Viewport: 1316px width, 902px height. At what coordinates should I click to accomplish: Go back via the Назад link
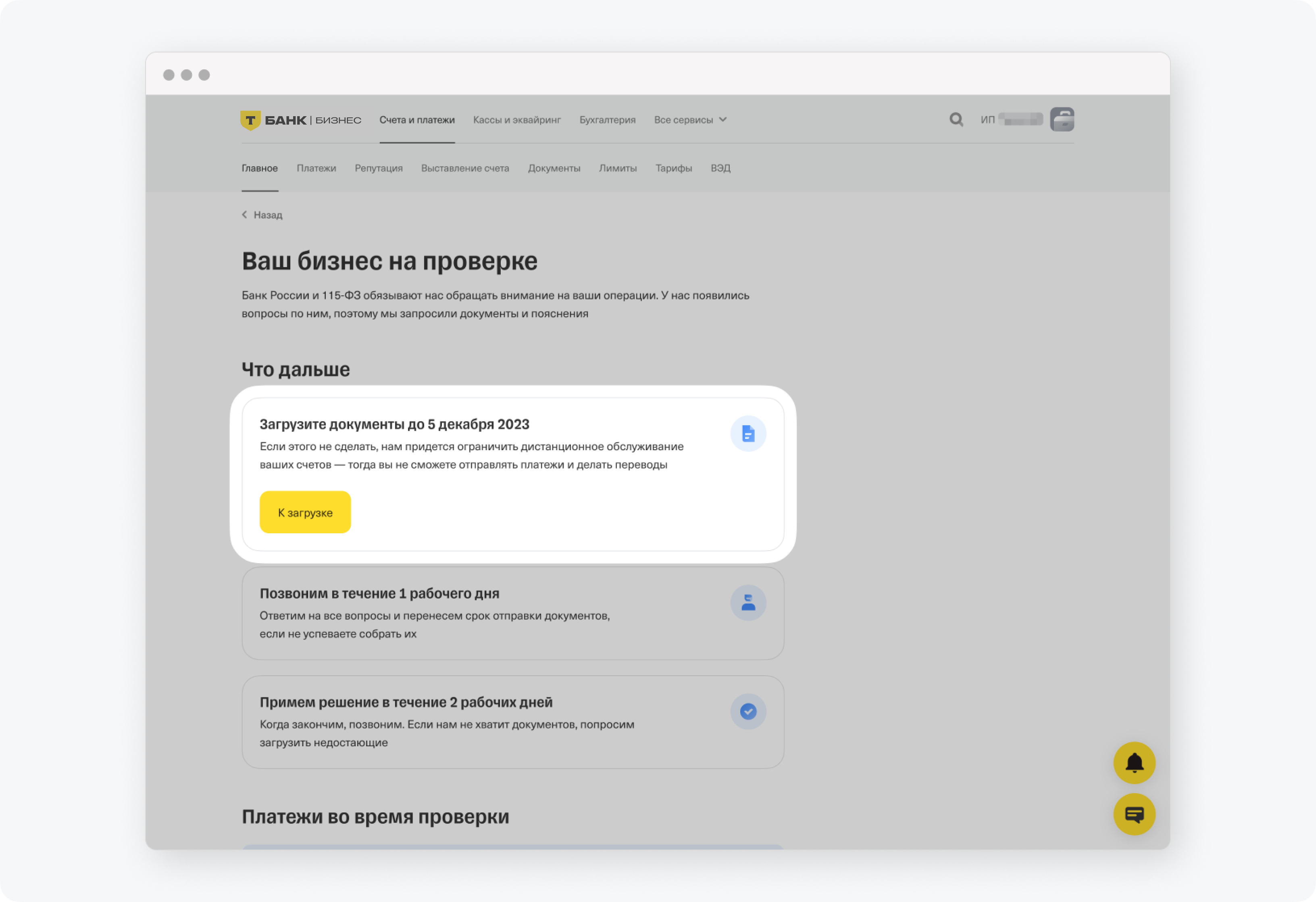(x=268, y=215)
